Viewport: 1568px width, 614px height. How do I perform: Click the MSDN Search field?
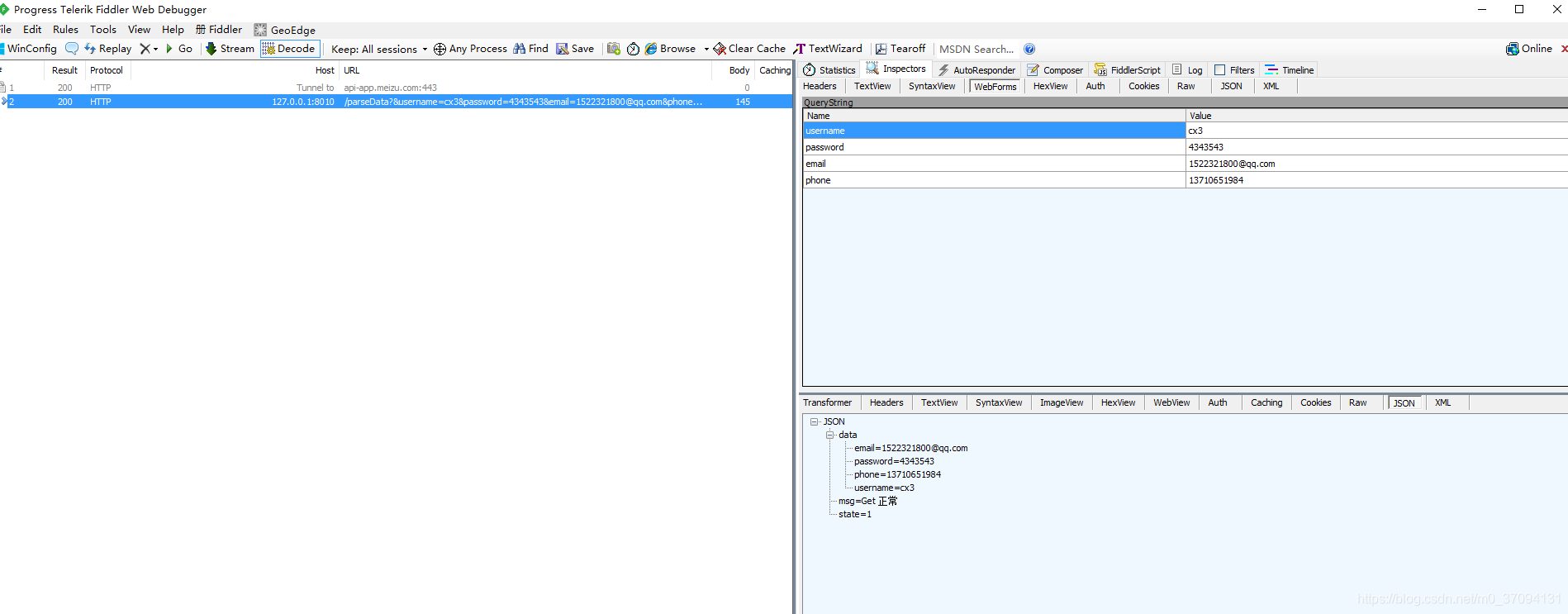(x=976, y=49)
